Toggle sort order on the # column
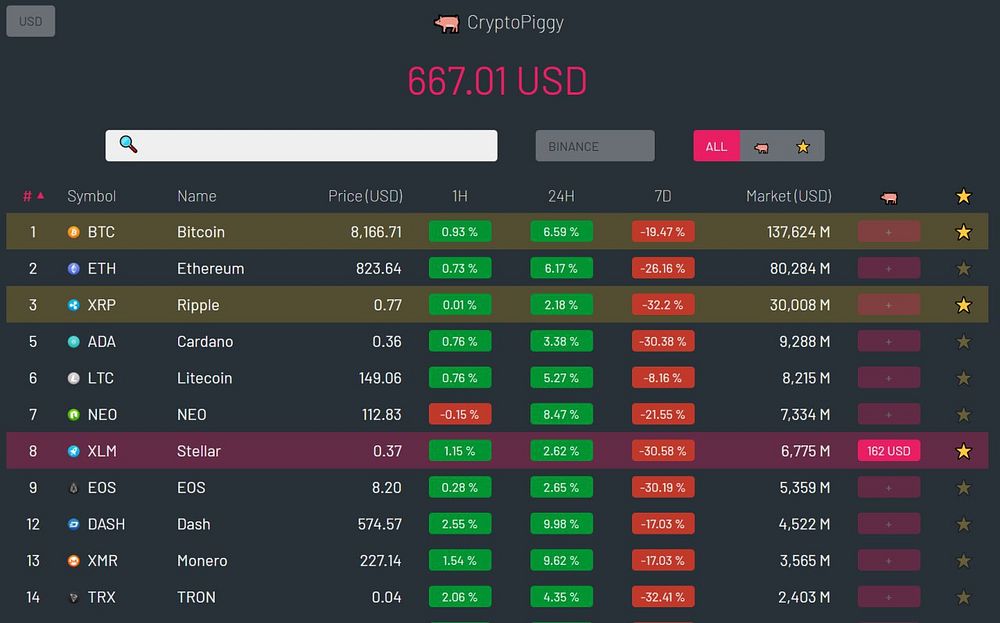This screenshot has height=623, width=1000. pyautogui.click(x=33, y=196)
